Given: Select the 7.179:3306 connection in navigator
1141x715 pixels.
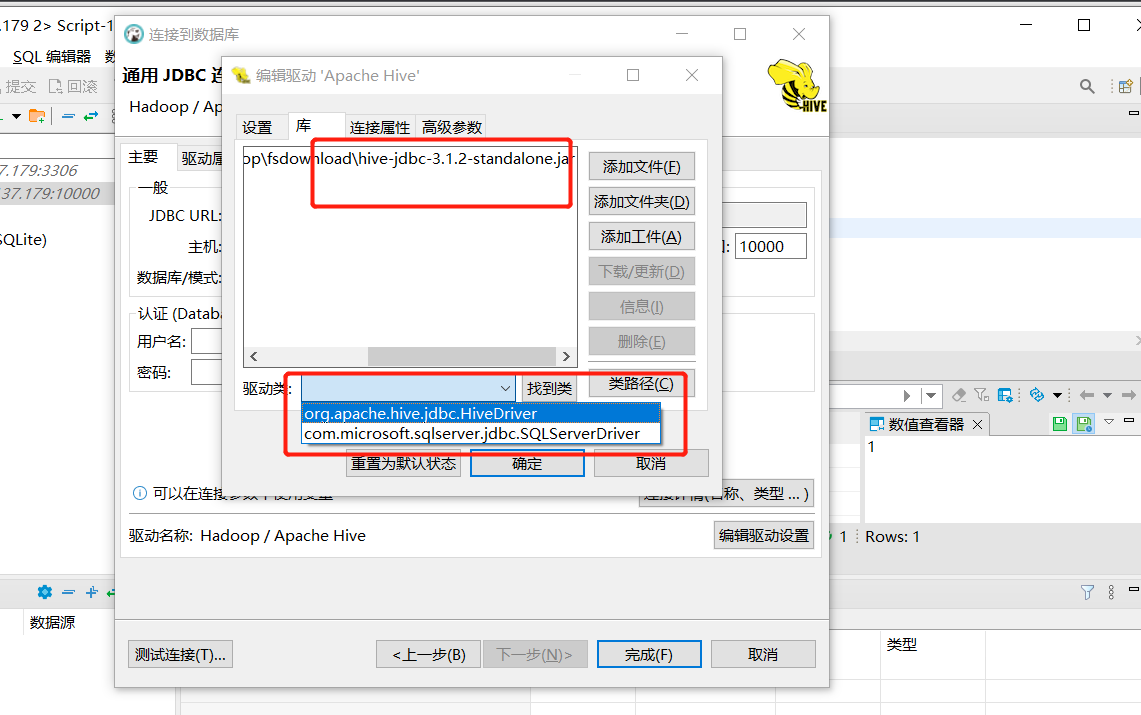Looking at the screenshot, I should 39,170.
